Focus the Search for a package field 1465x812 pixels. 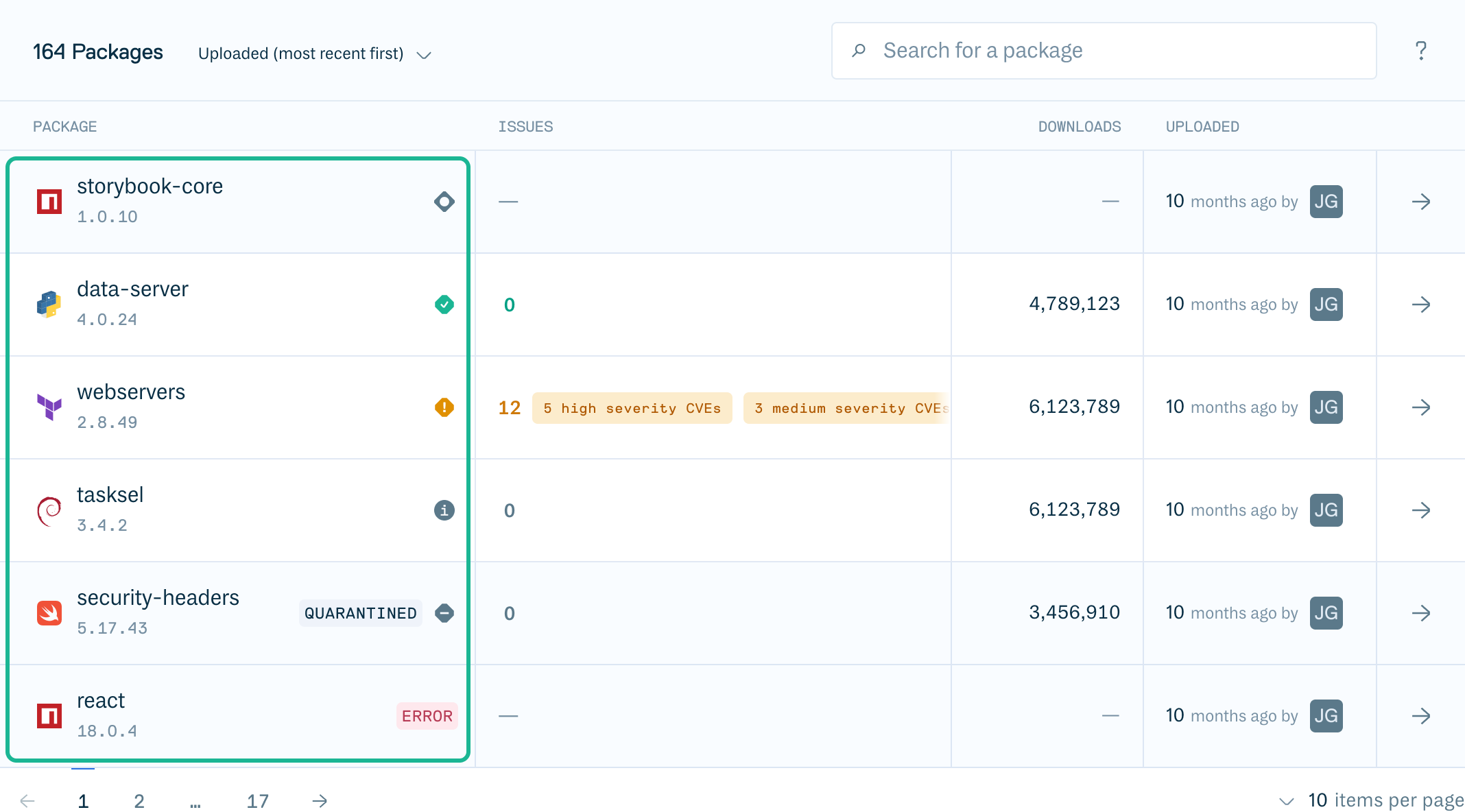(1104, 51)
